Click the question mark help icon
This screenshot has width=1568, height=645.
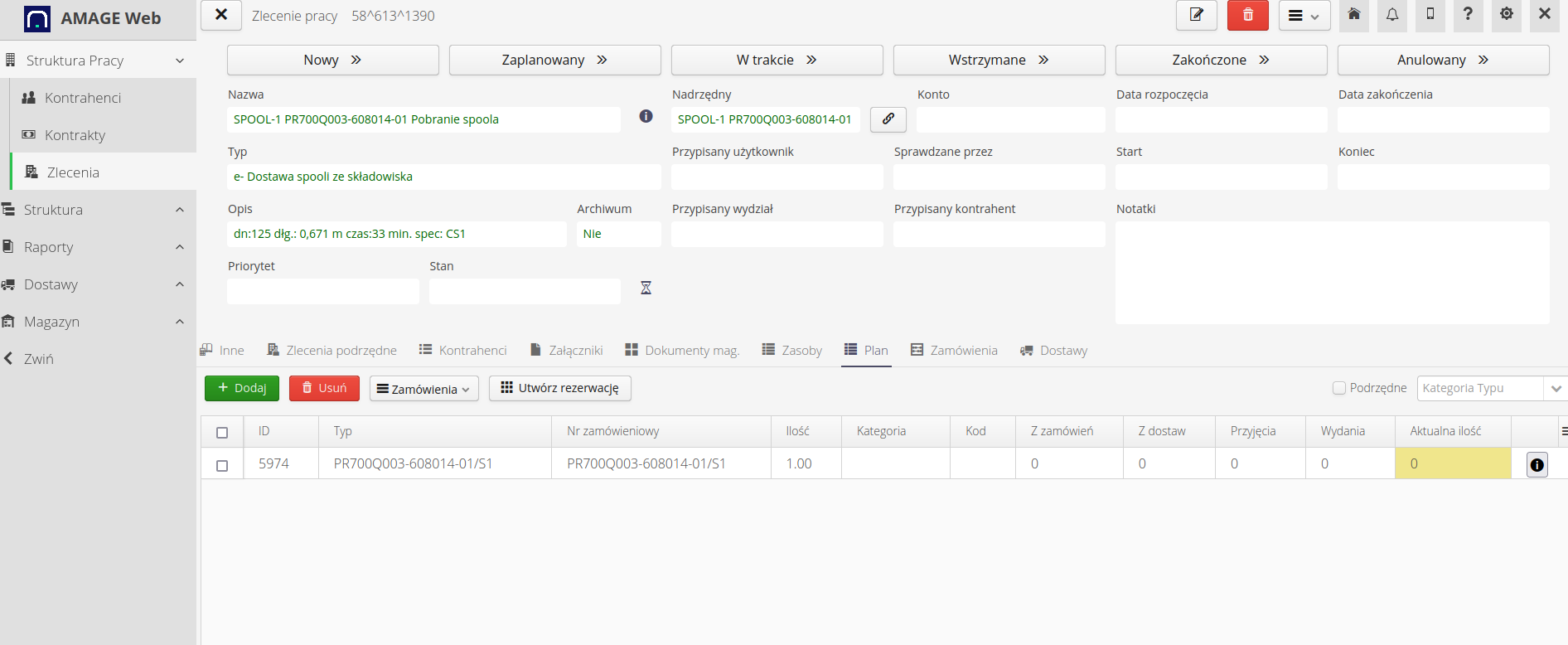(x=1468, y=15)
